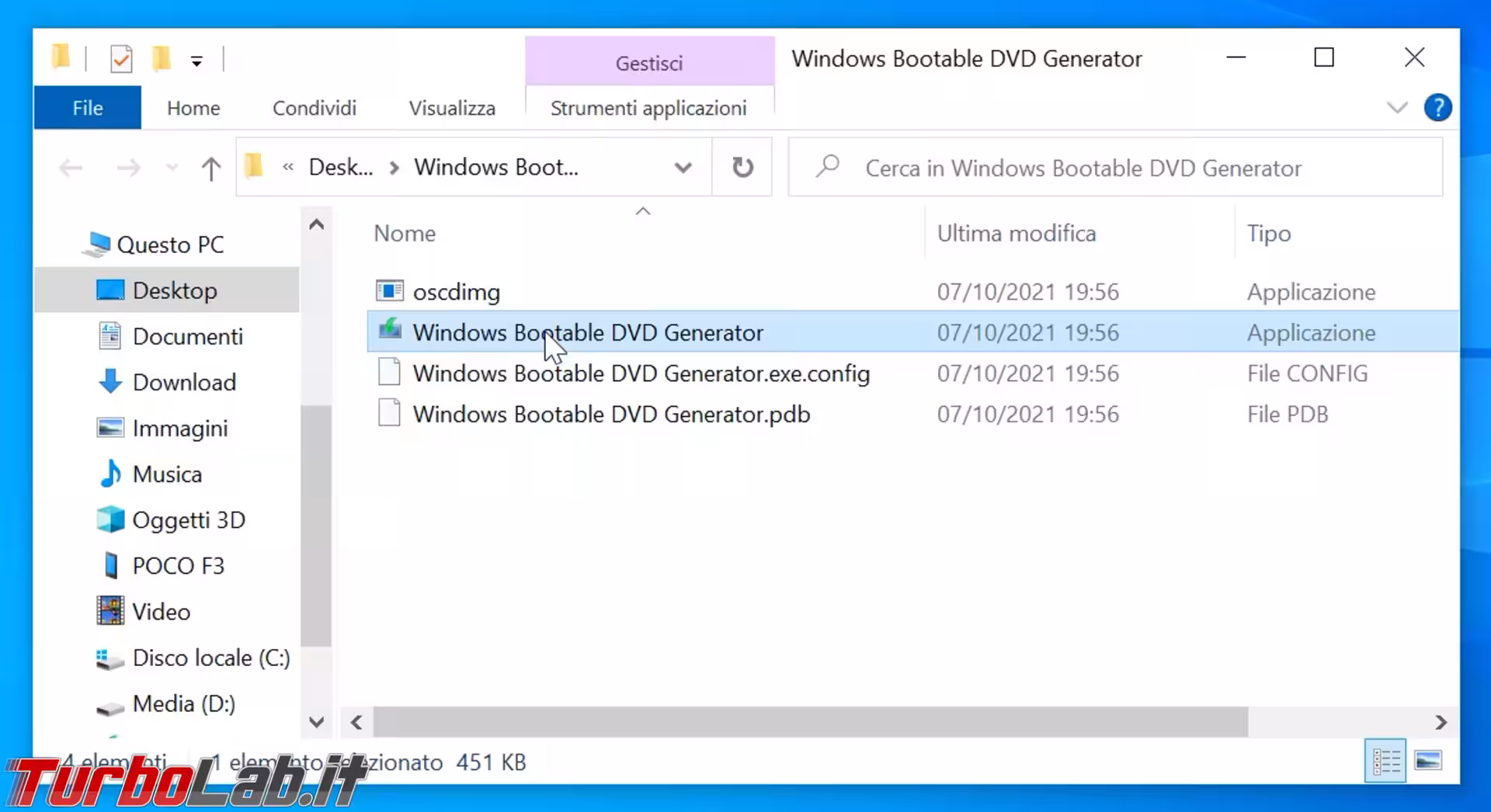
Task: Switch to large thumbnails view layout
Action: click(x=1427, y=762)
